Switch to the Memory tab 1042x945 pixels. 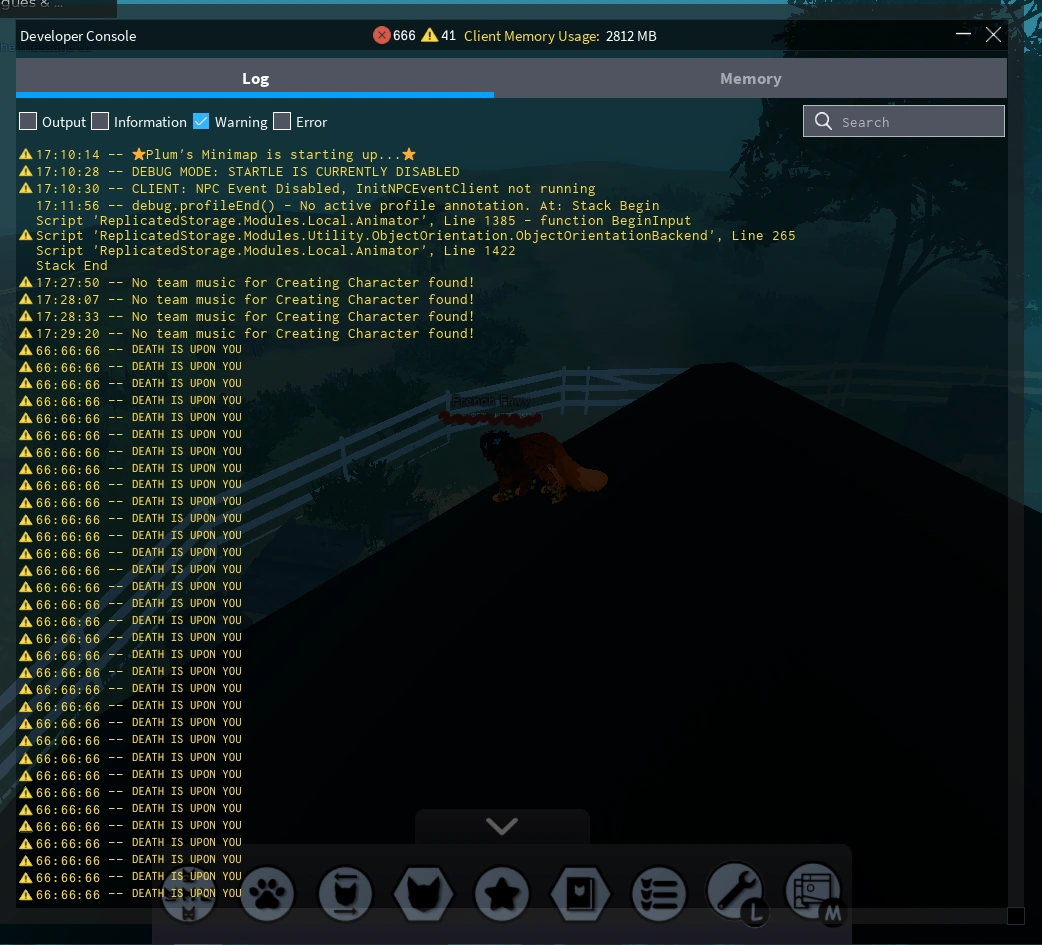coord(750,78)
